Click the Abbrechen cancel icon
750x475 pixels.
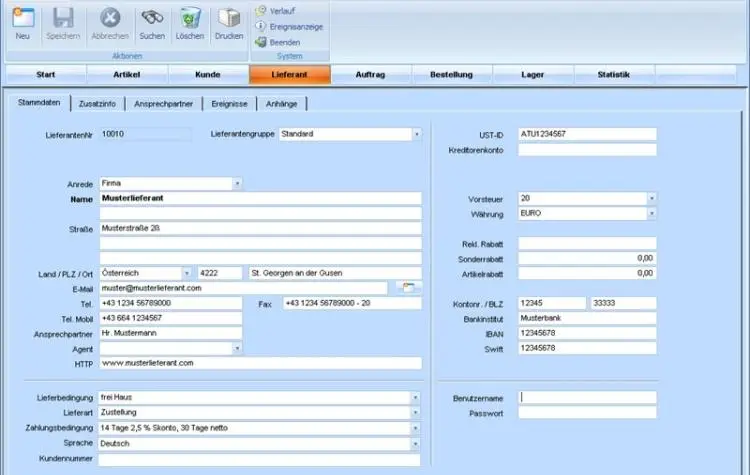[110, 19]
